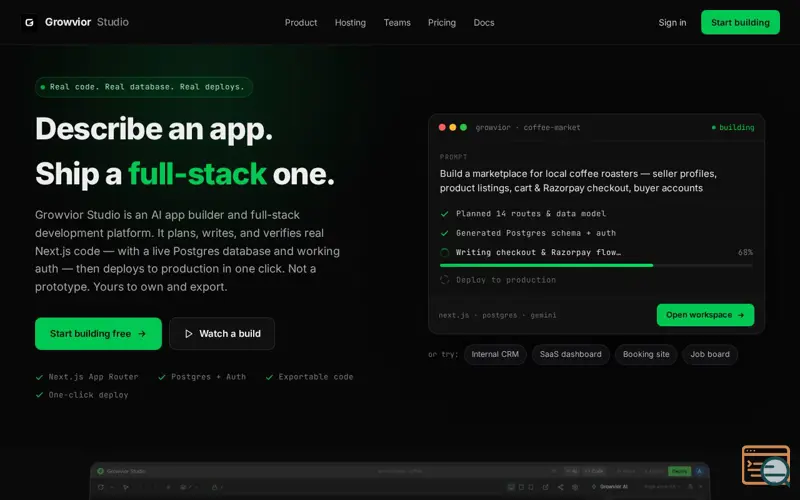
Task: Click the 'Postgres + Auth' feature text
Action: point(208,377)
